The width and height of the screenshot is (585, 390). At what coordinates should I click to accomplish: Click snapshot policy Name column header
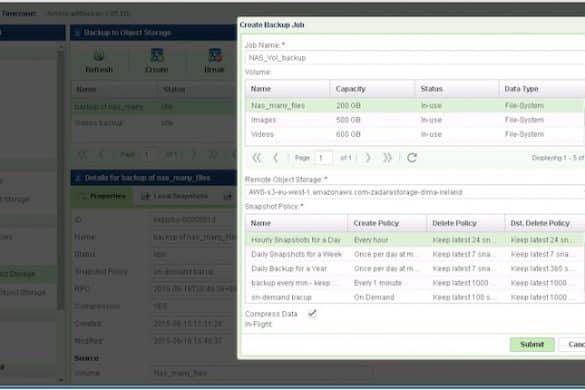[x=297, y=223]
